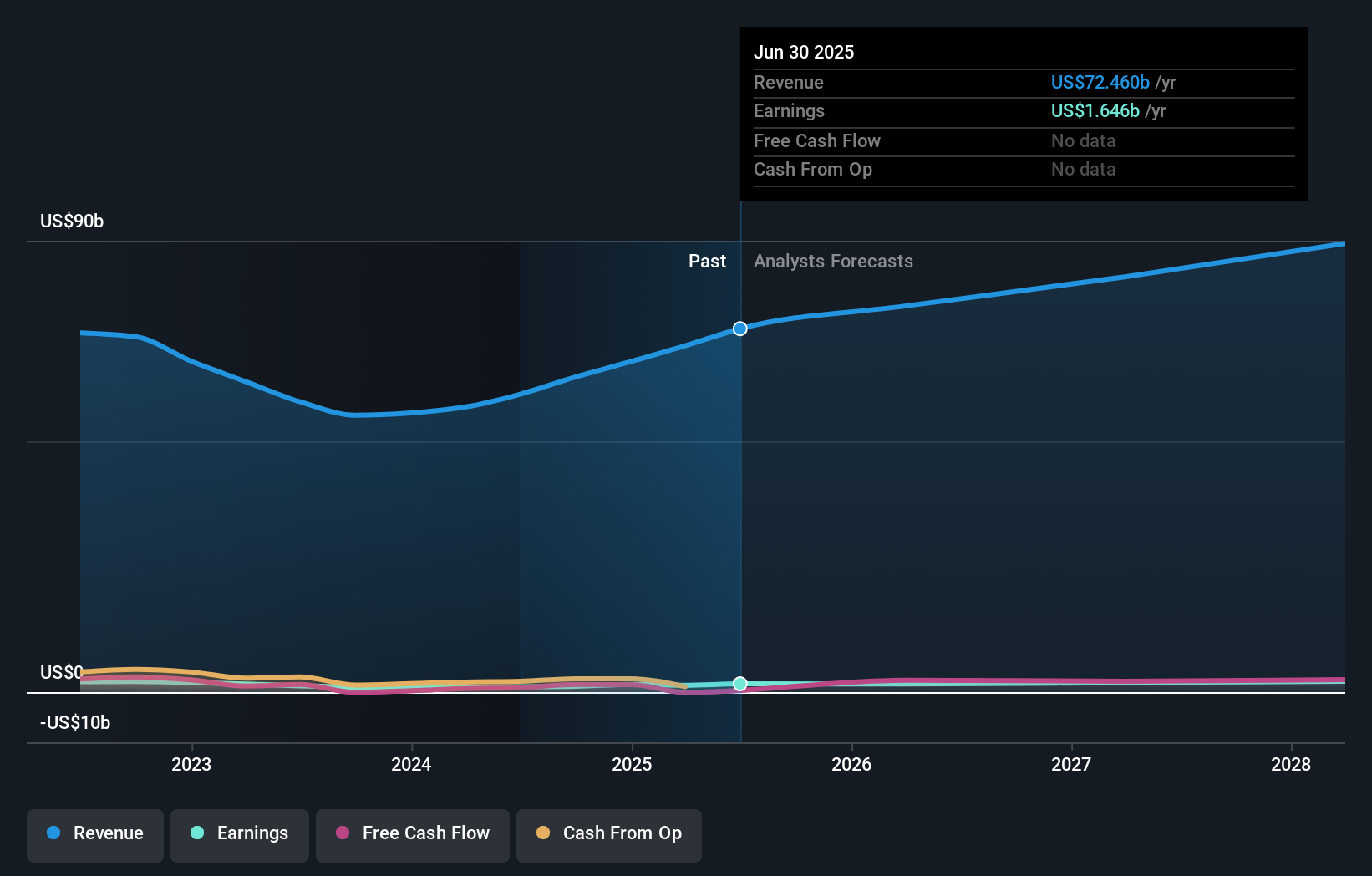Open the Earnings row in the tooltip
Image resolution: width=1372 pixels, height=876 pixels.
[789, 110]
